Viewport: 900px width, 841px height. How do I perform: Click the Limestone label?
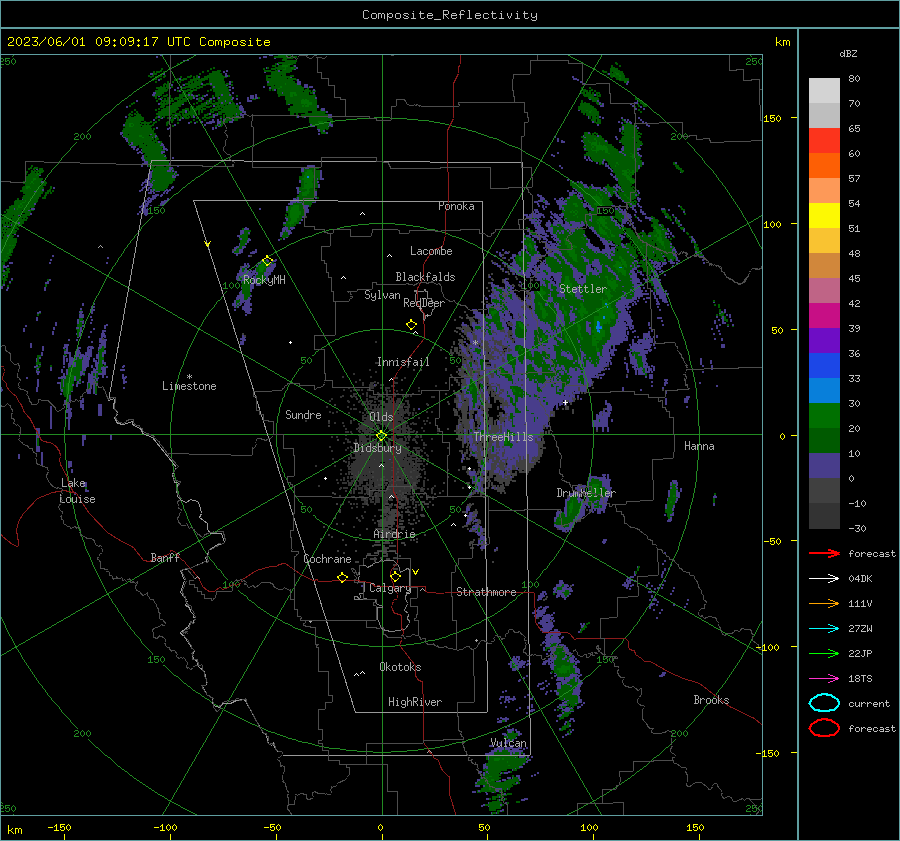[189, 386]
